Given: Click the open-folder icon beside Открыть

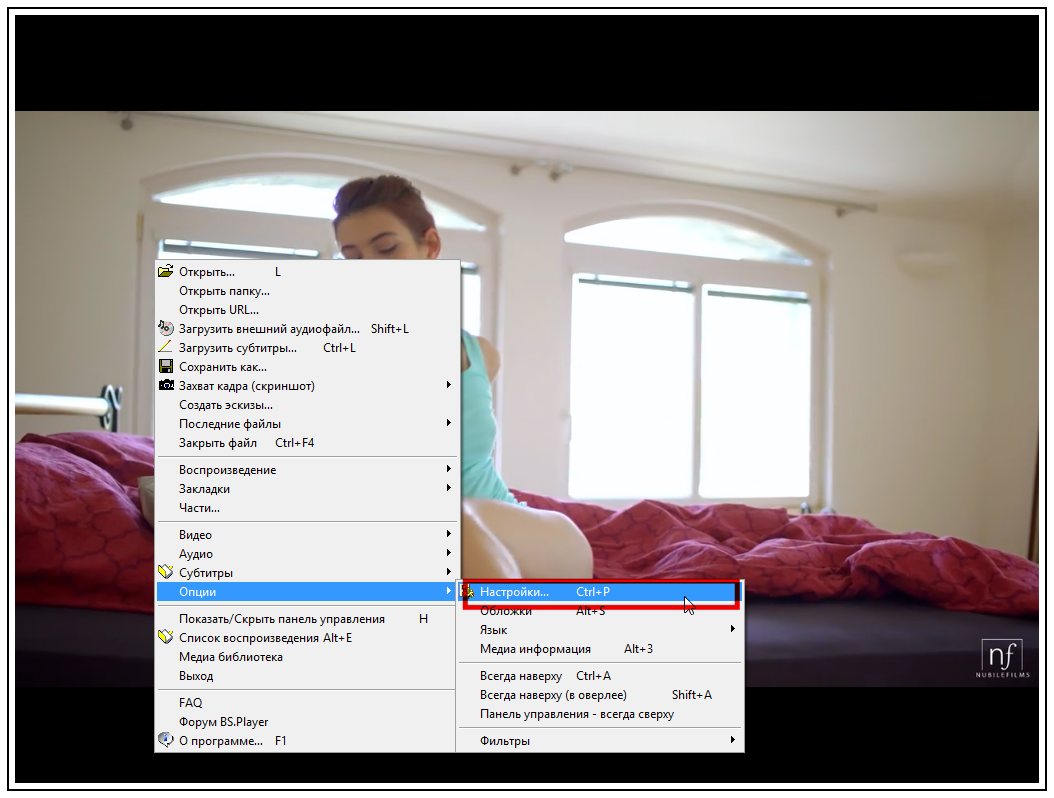Looking at the screenshot, I should click(165, 272).
